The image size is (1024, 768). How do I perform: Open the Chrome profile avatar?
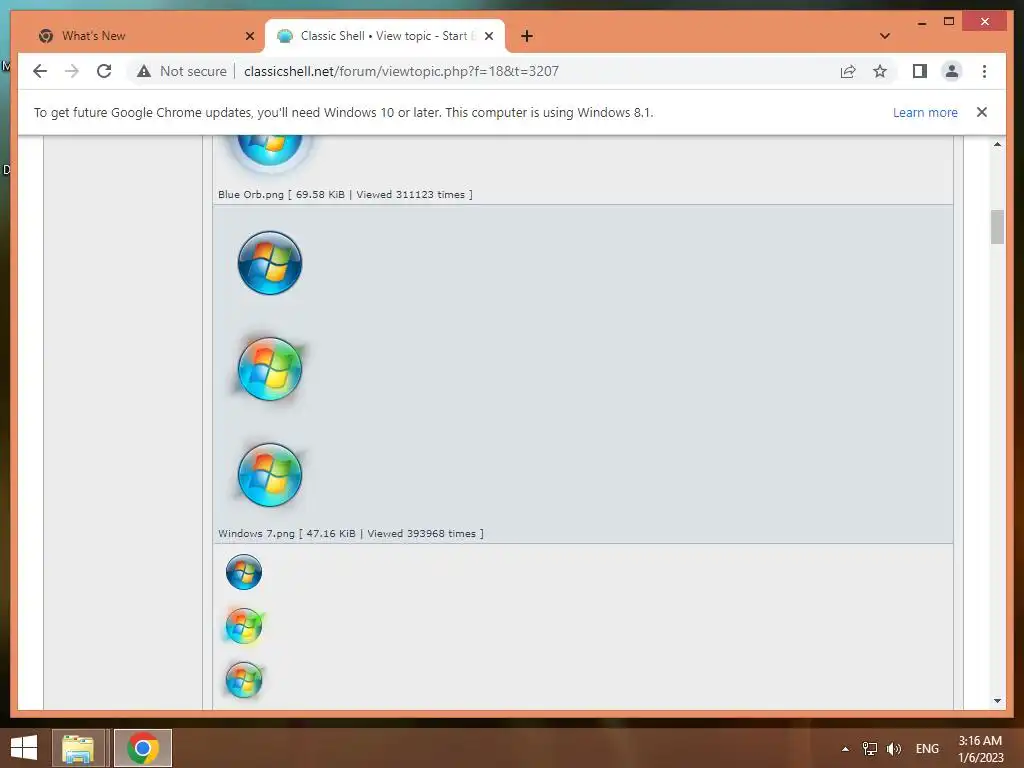pyautogui.click(x=952, y=71)
